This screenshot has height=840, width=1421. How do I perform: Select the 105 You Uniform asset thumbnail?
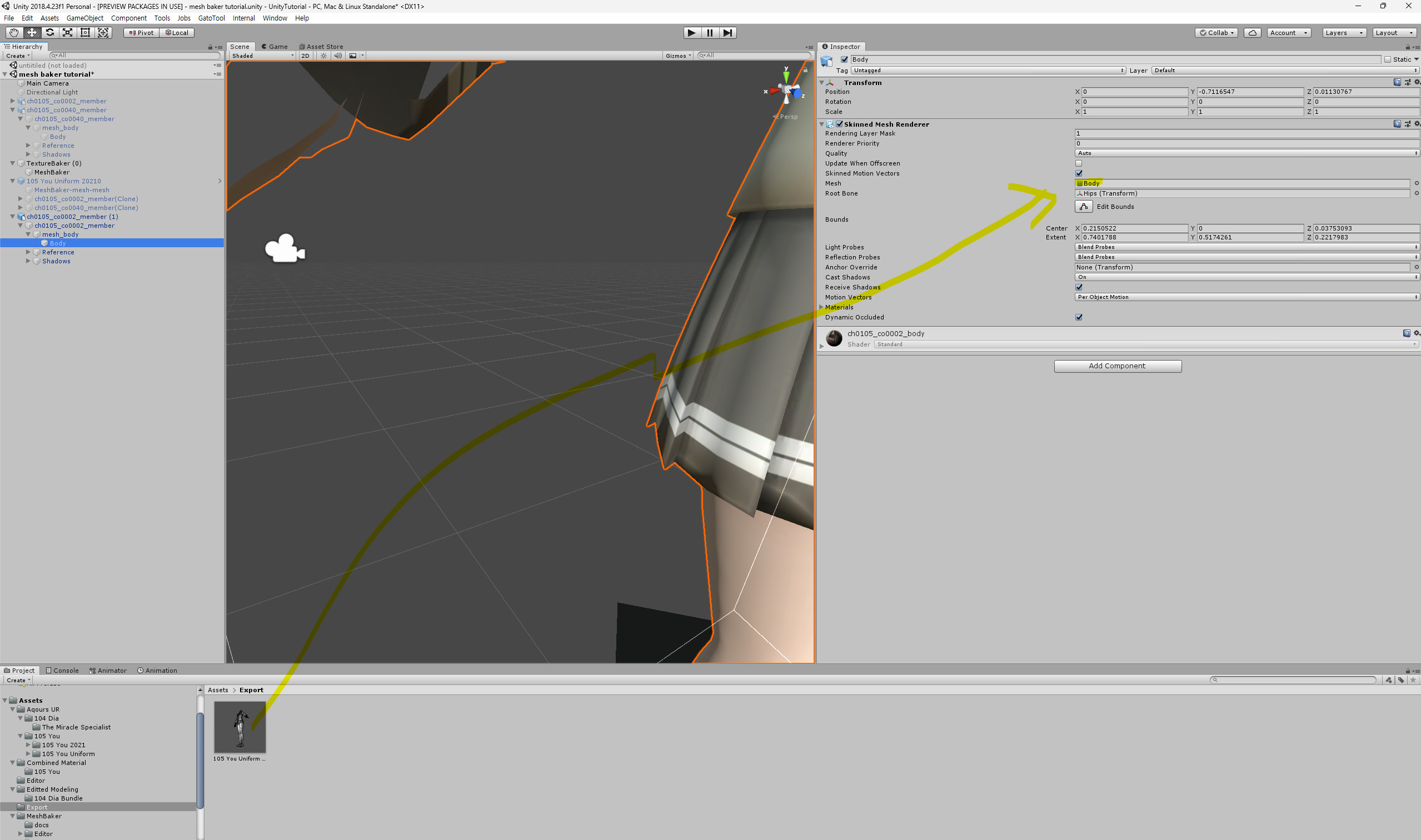pyautogui.click(x=240, y=727)
